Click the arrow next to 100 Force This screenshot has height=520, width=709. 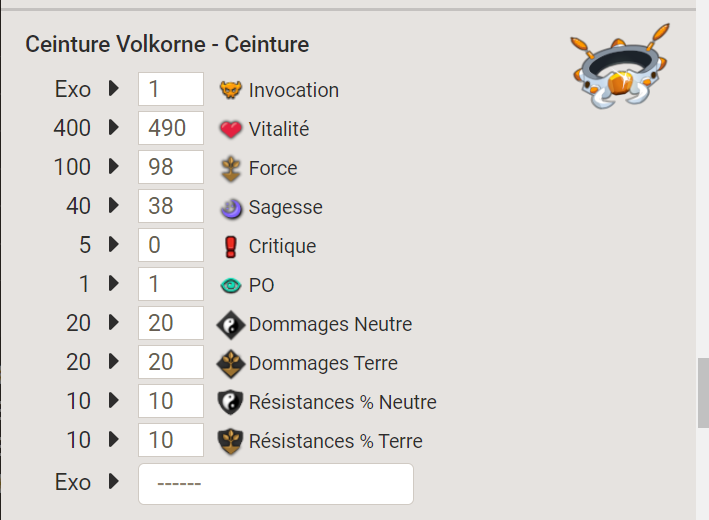pos(114,166)
